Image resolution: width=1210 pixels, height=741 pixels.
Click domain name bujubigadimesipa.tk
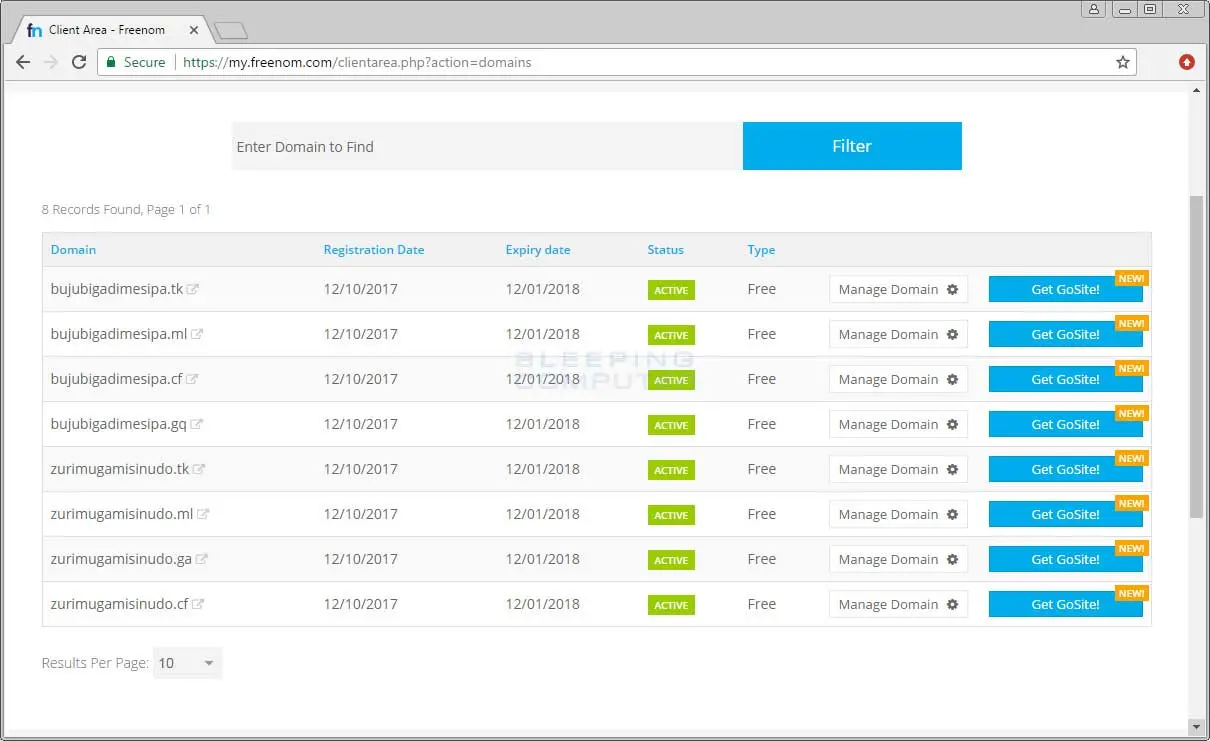117,289
